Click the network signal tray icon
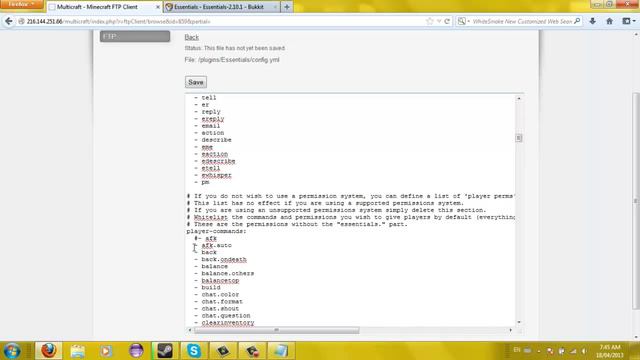This screenshot has height=360, width=640. click(x=573, y=351)
